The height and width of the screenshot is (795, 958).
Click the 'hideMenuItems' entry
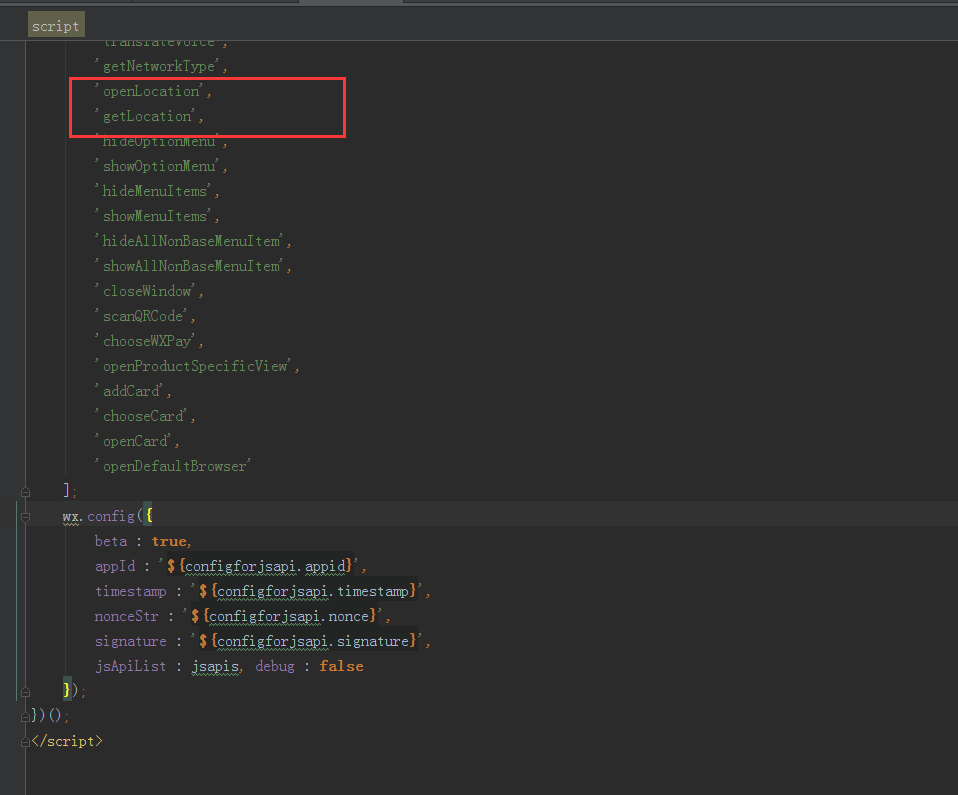155,191
